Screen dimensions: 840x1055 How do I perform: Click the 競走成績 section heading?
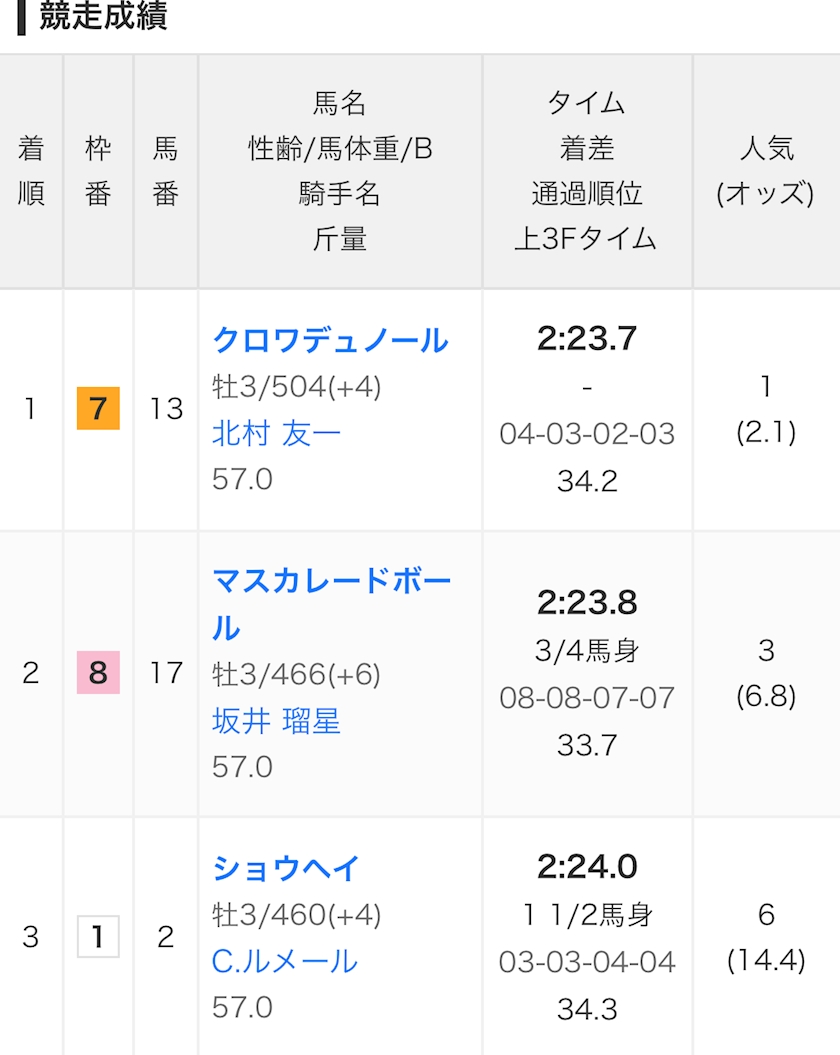point(103,17)
